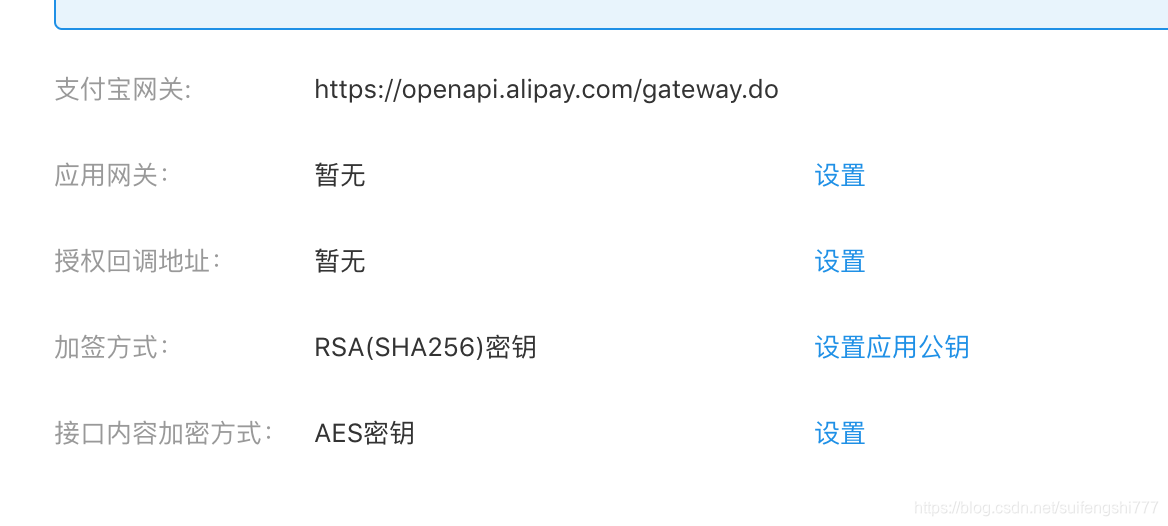1168x526 pixels.
Task: Select the 接口内容加密方式 label
Action: tap(164, 433)
